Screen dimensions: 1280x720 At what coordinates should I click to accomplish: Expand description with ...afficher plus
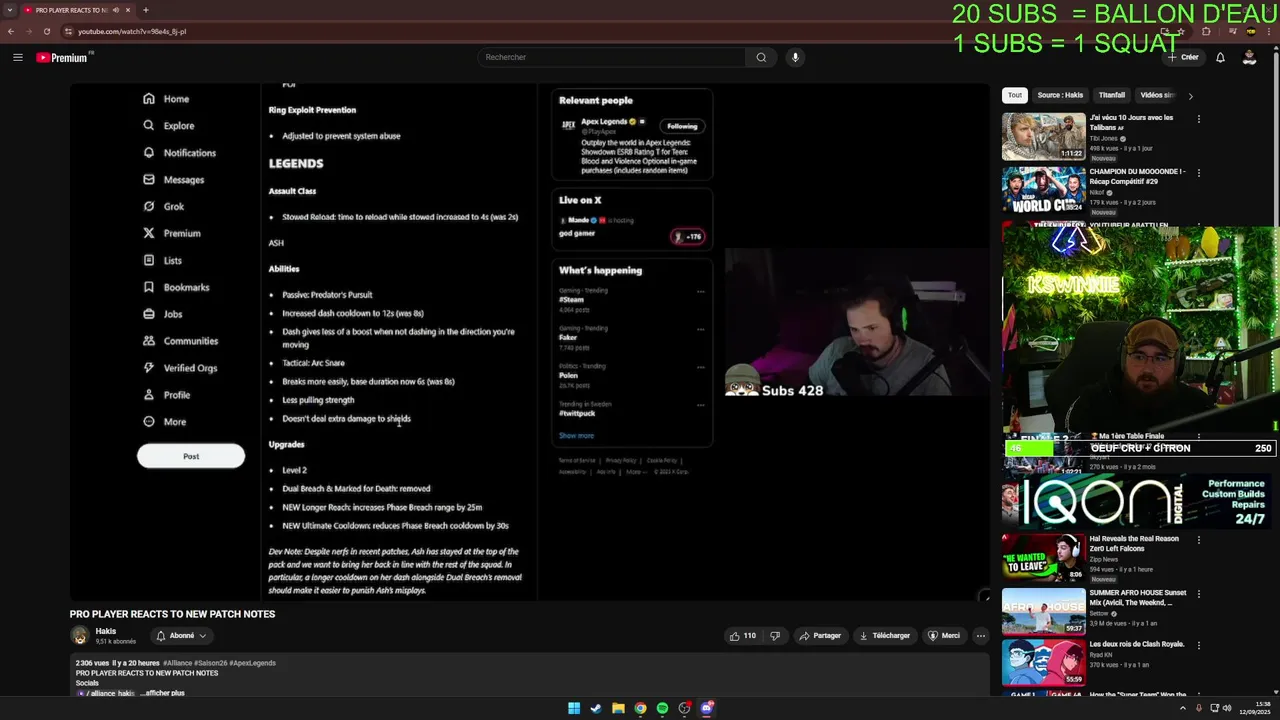(162, 693)
